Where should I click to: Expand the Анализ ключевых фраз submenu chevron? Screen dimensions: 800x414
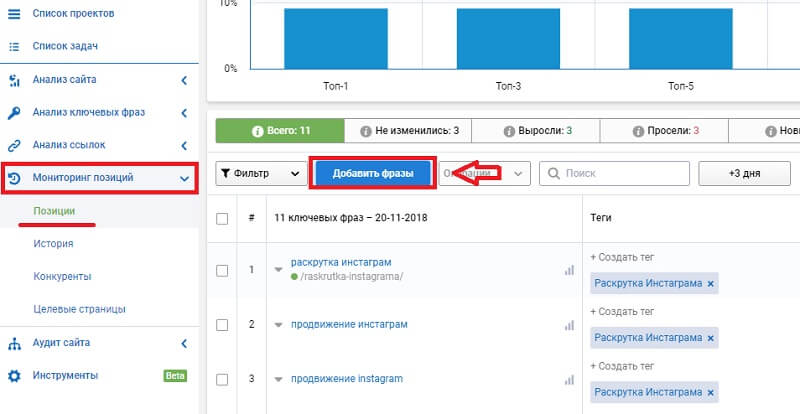pos(184,113)
